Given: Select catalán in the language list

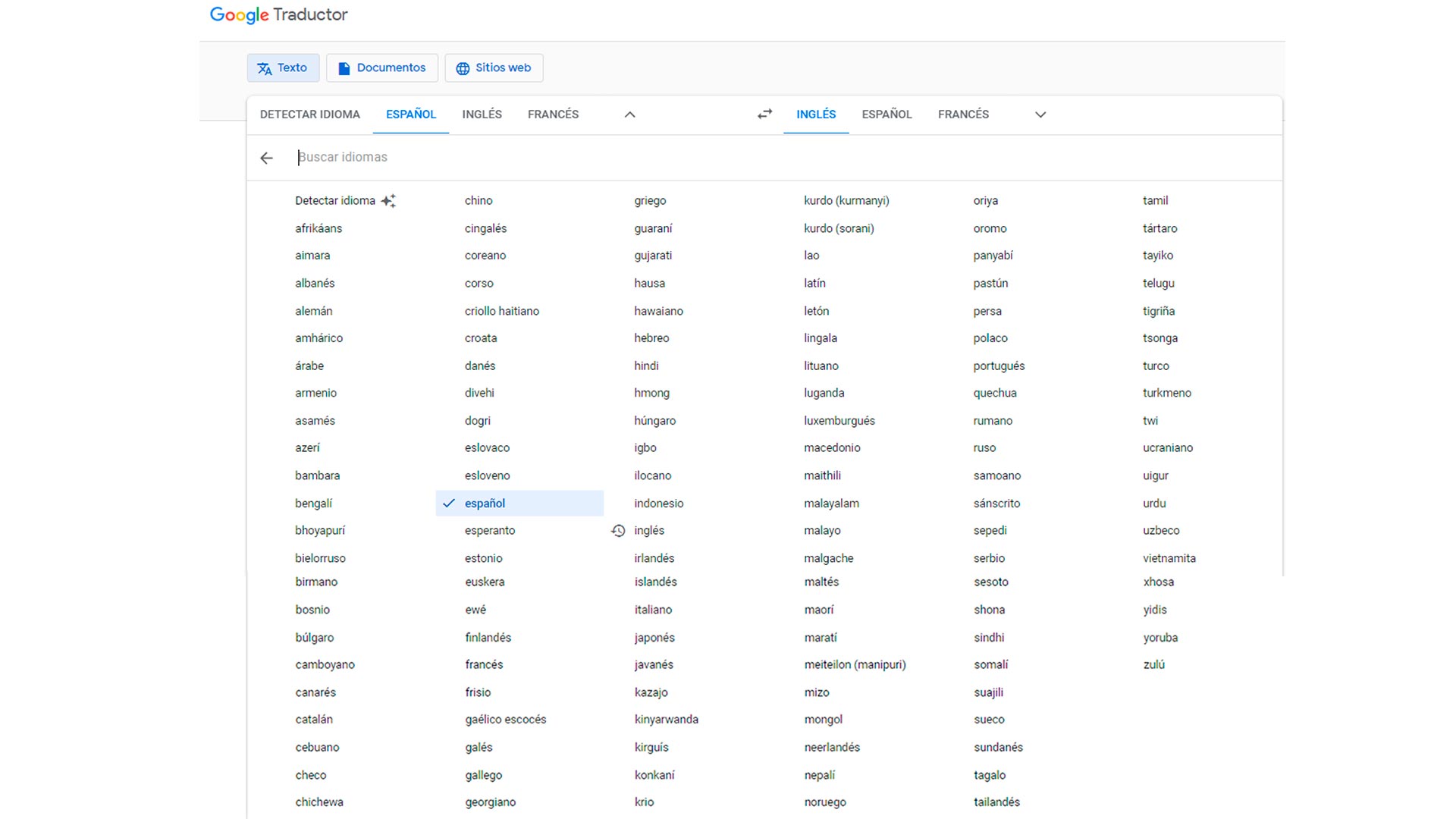Looking at the screenshot, I should (x=314, y=720).
